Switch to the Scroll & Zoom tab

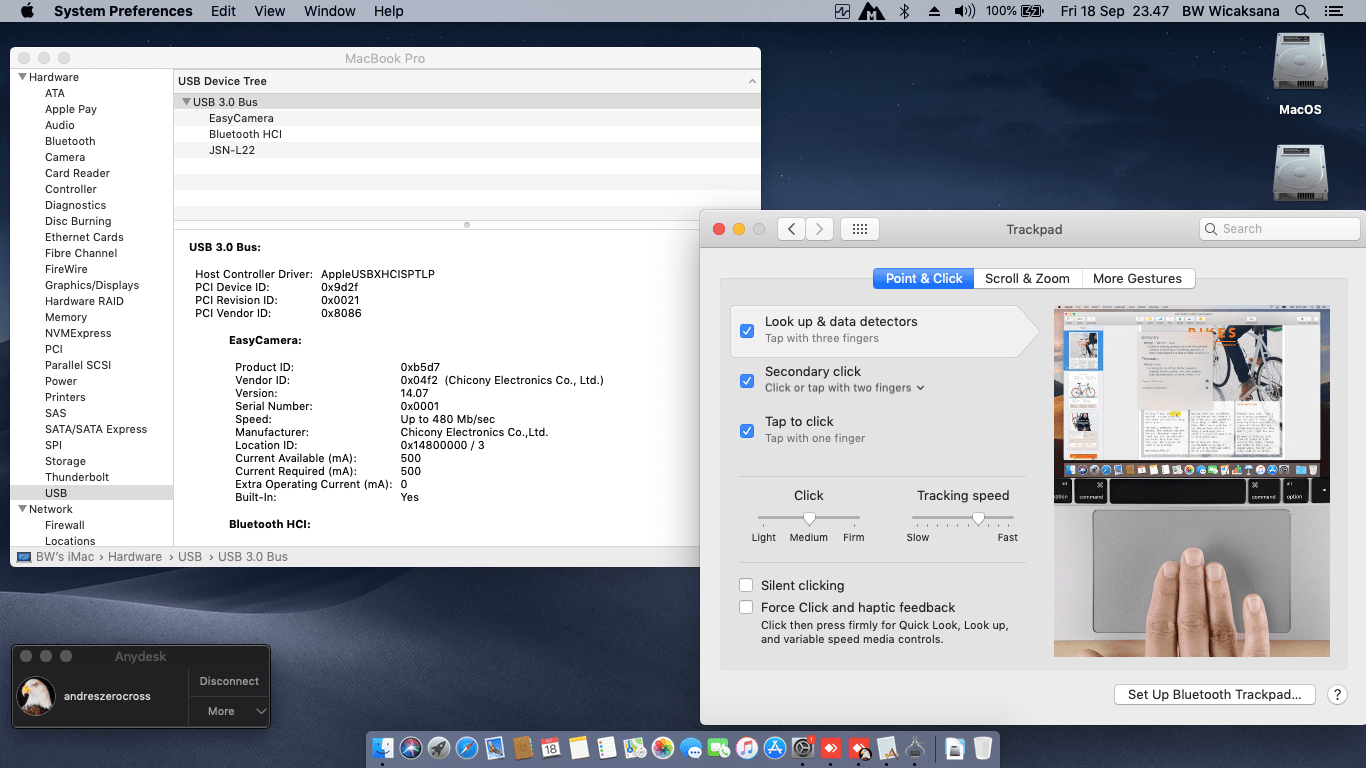(1027, 279)
